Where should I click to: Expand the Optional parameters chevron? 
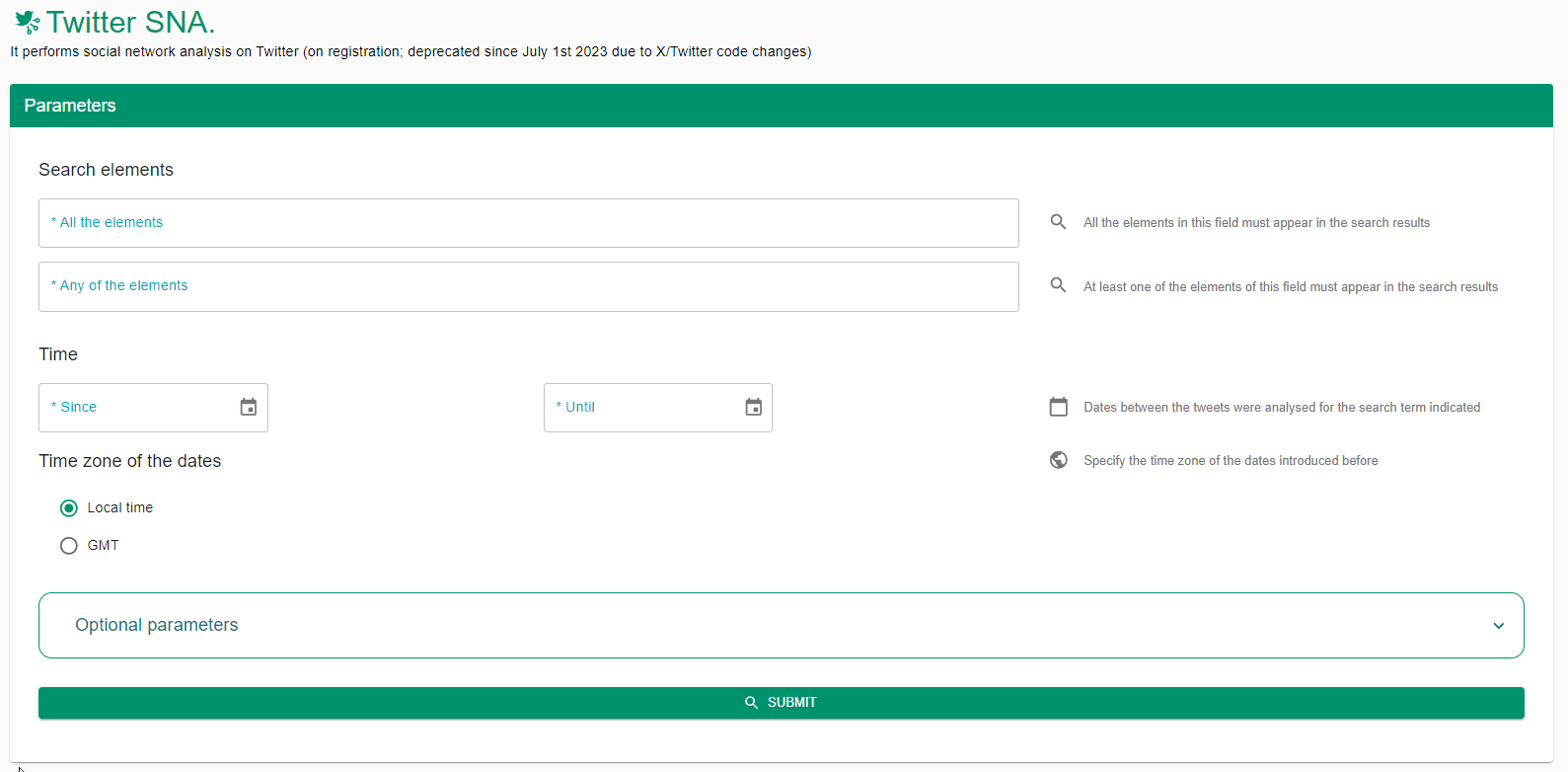[x=1499, y=626]
